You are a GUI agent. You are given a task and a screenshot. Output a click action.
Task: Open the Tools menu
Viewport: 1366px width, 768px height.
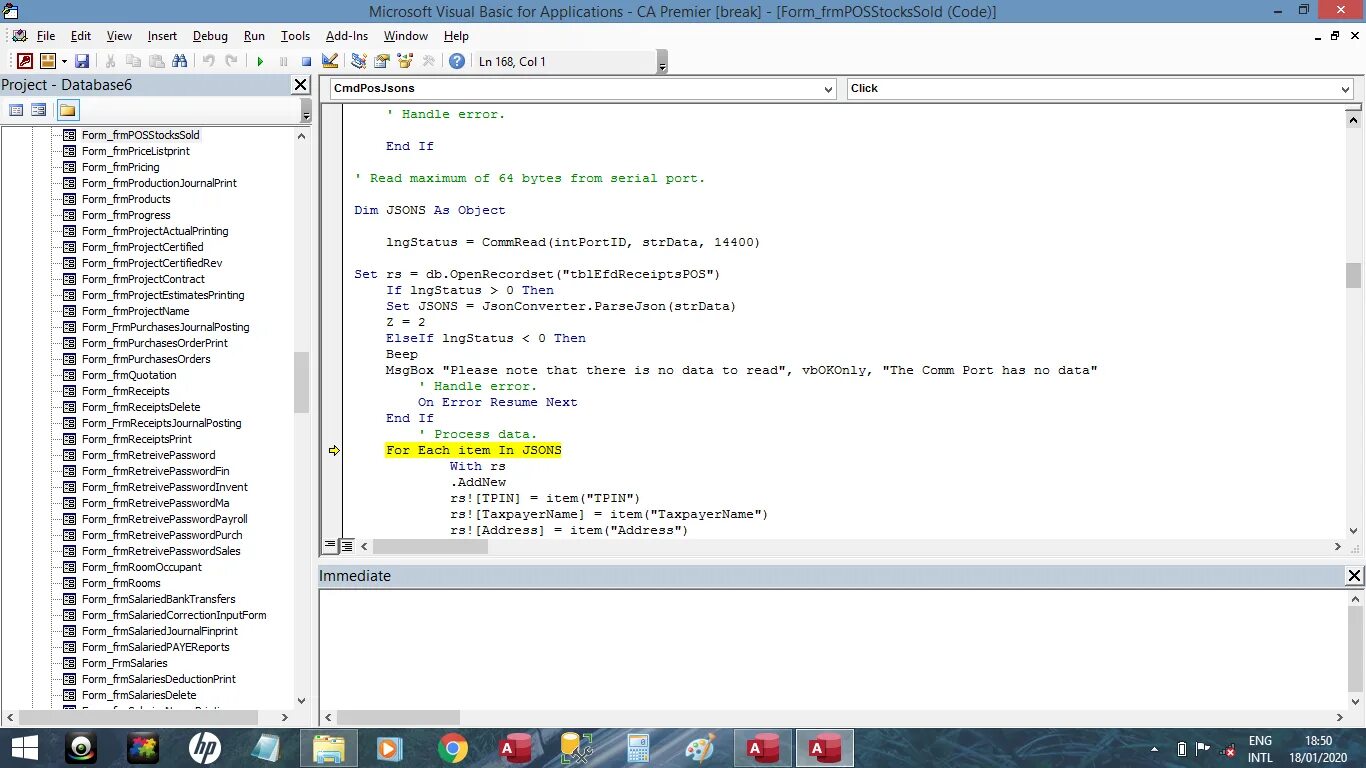coord(295,36)
